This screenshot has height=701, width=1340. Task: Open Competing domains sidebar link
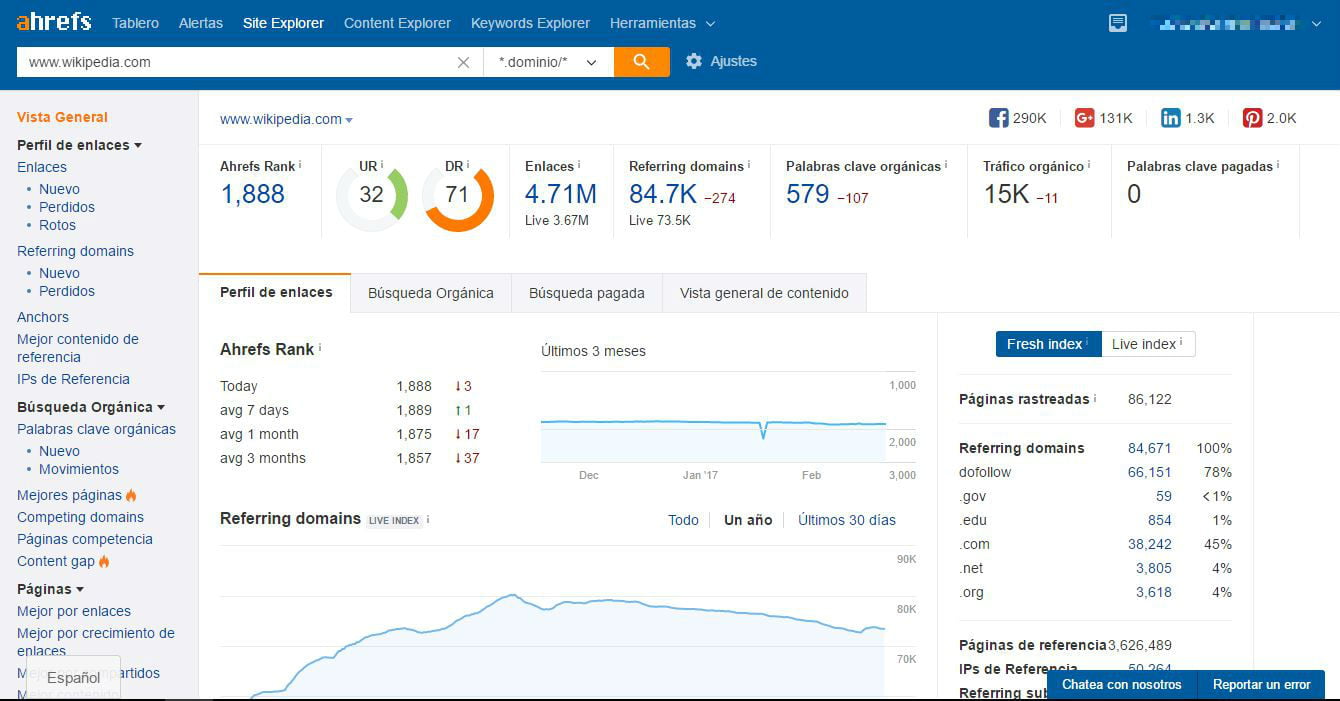pyautogui.click(x=80, y=517)
